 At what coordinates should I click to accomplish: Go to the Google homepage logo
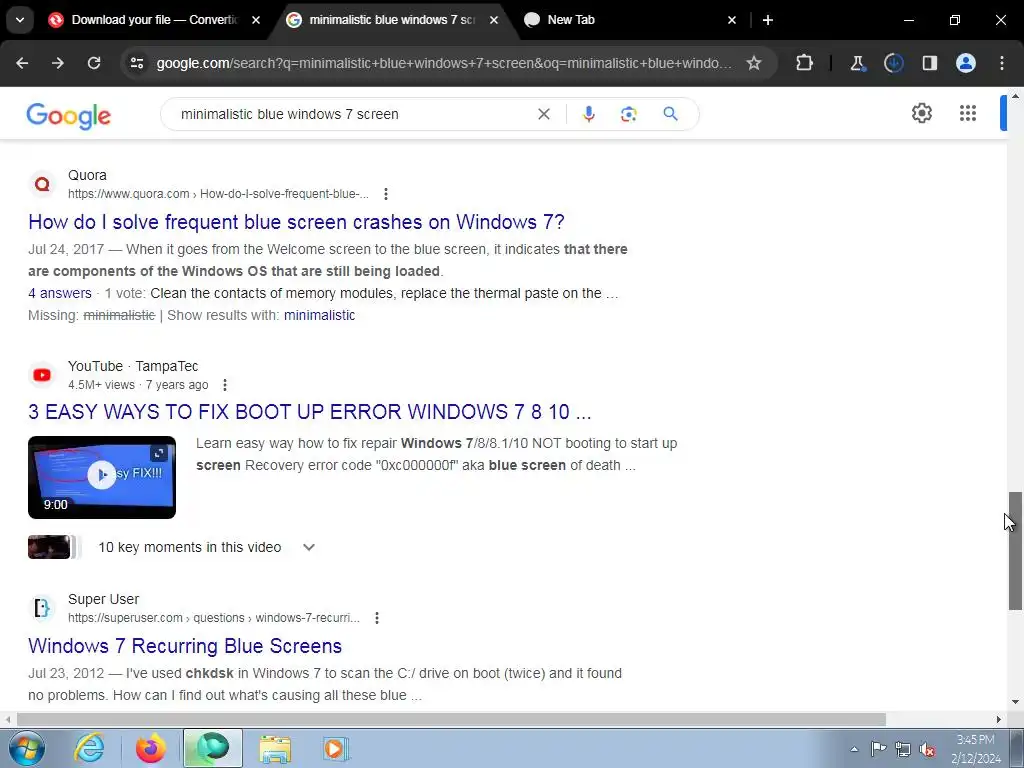pos(69,116)
